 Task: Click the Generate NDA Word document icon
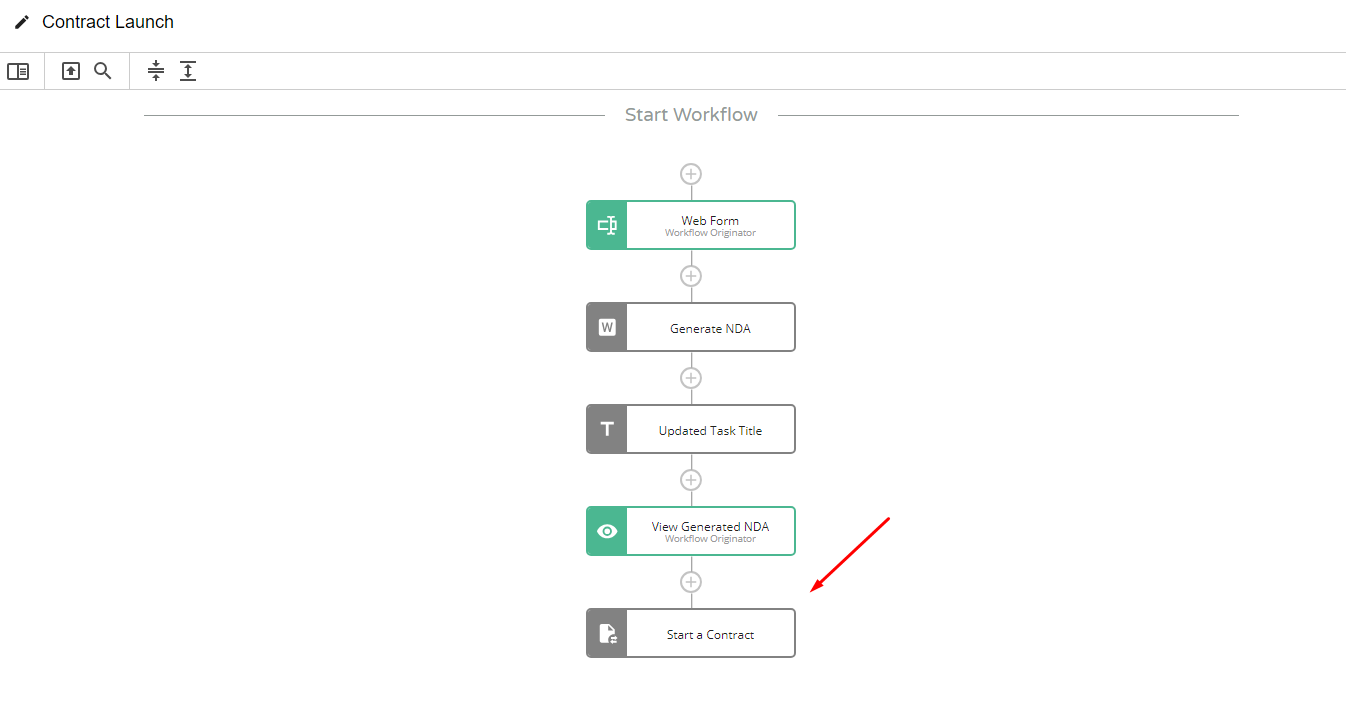coord(607,327)
